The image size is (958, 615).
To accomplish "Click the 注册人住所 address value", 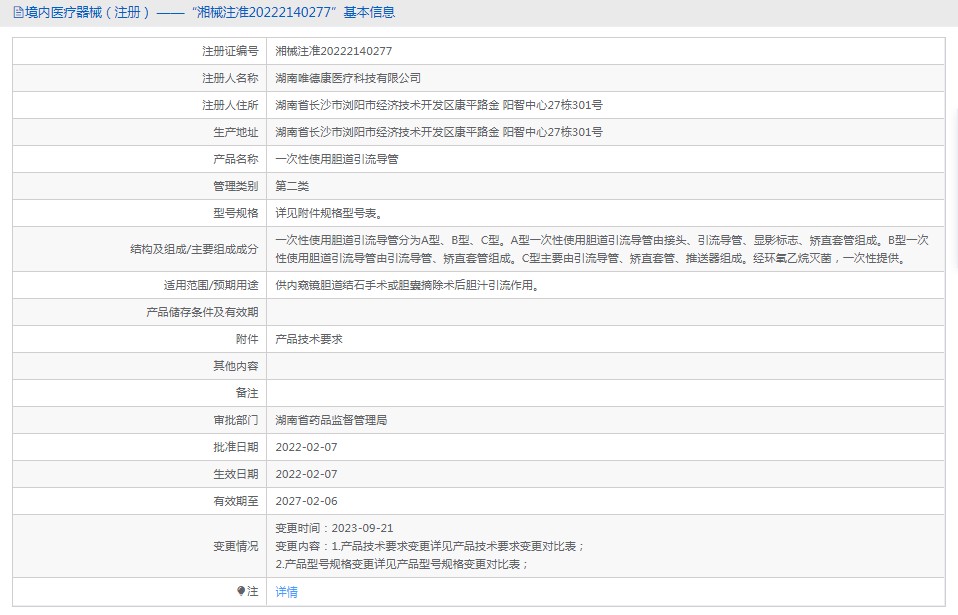I will 439,105.
